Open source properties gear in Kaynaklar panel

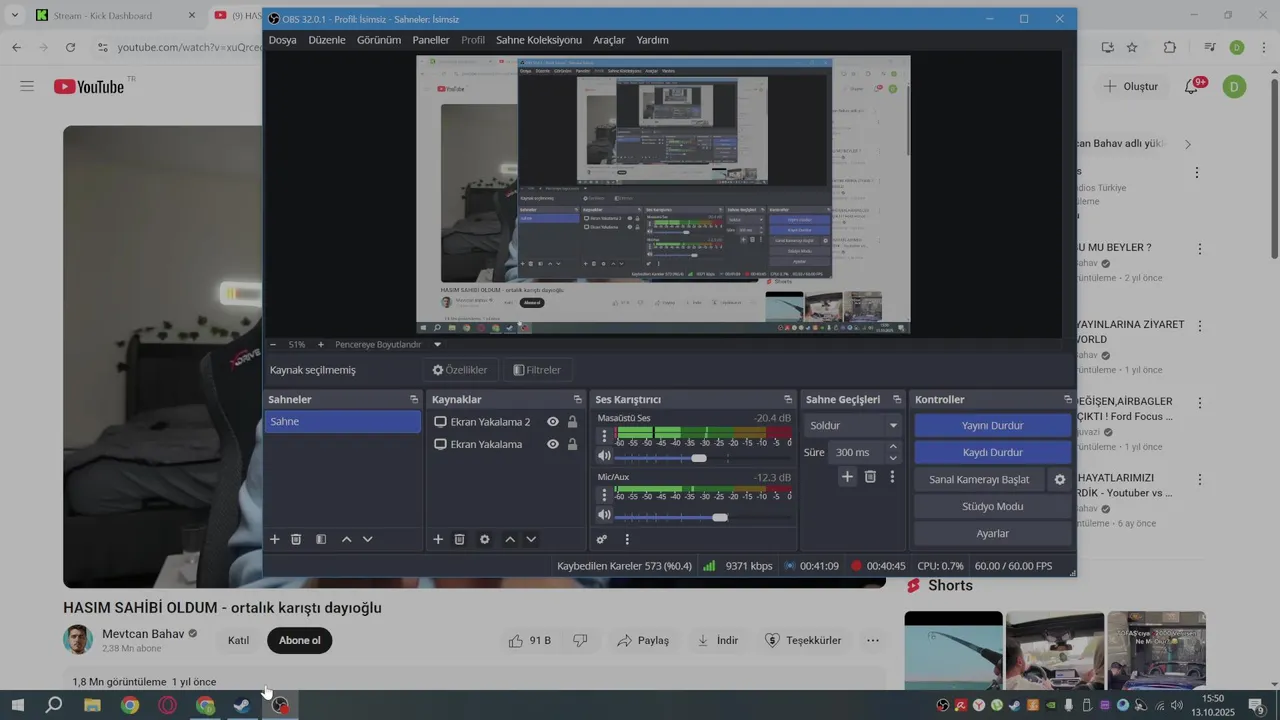click(x=485, y=539)
